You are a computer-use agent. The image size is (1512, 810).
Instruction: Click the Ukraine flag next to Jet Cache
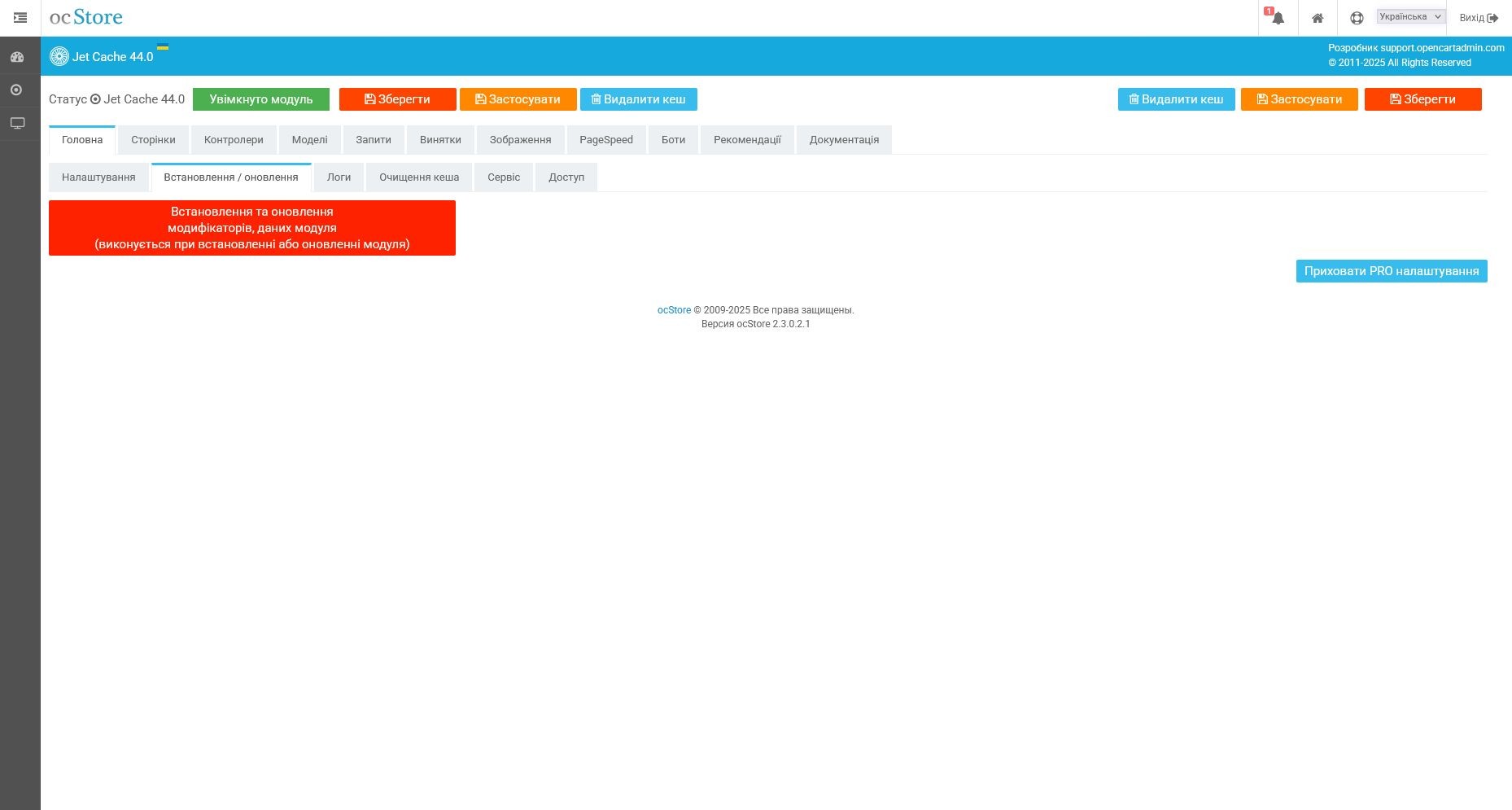(x=164, y=47)
